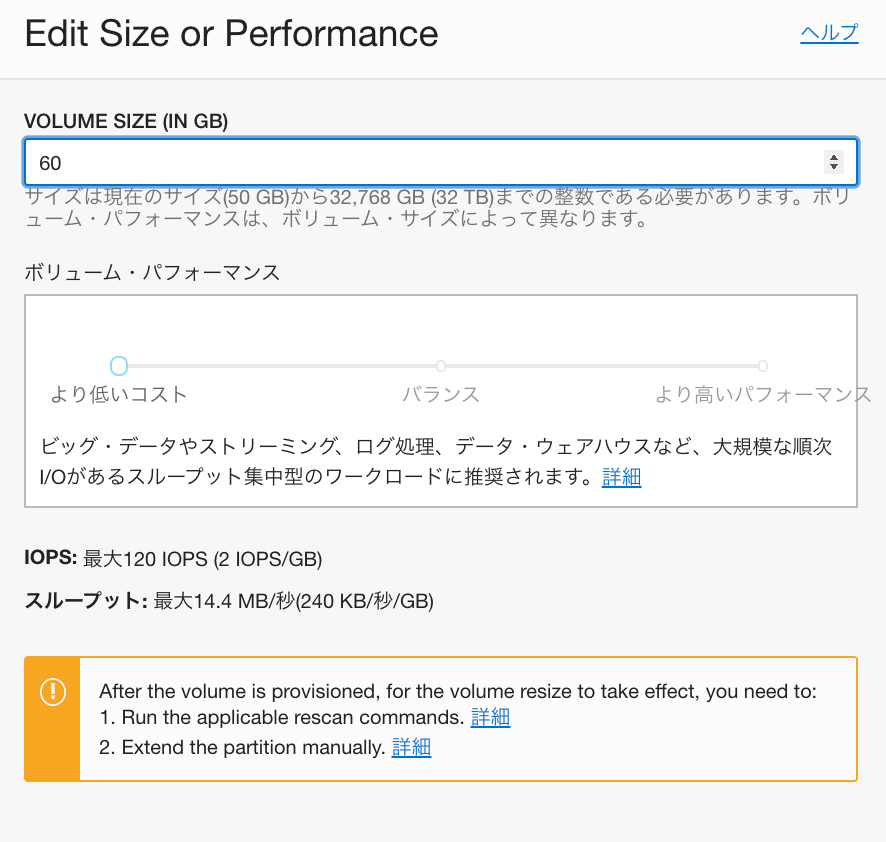Open 詳細 link in workload description
Screen dimensions: 886x842
click(x=622, y=477)
